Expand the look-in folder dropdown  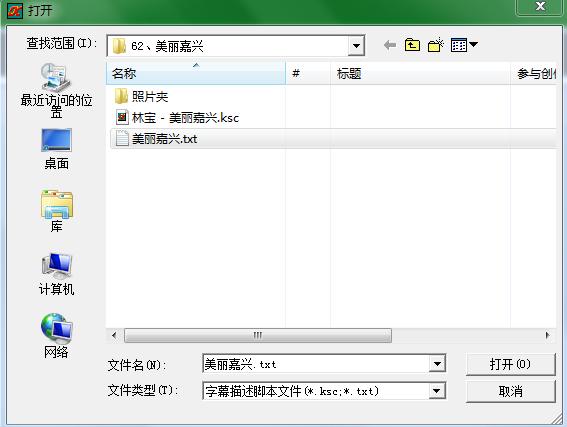356,46
